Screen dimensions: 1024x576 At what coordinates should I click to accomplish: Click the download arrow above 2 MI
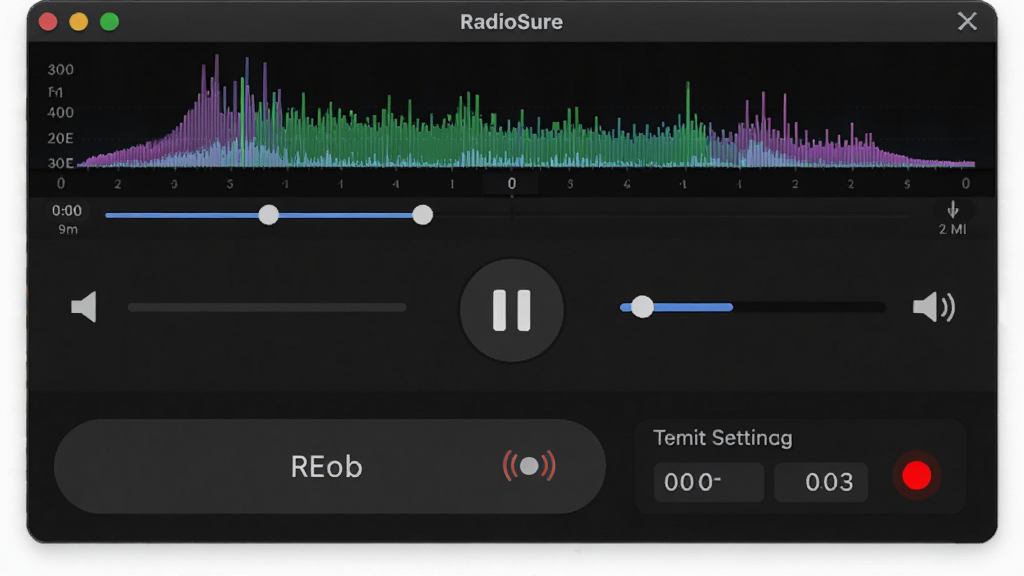tap(953, 210)
